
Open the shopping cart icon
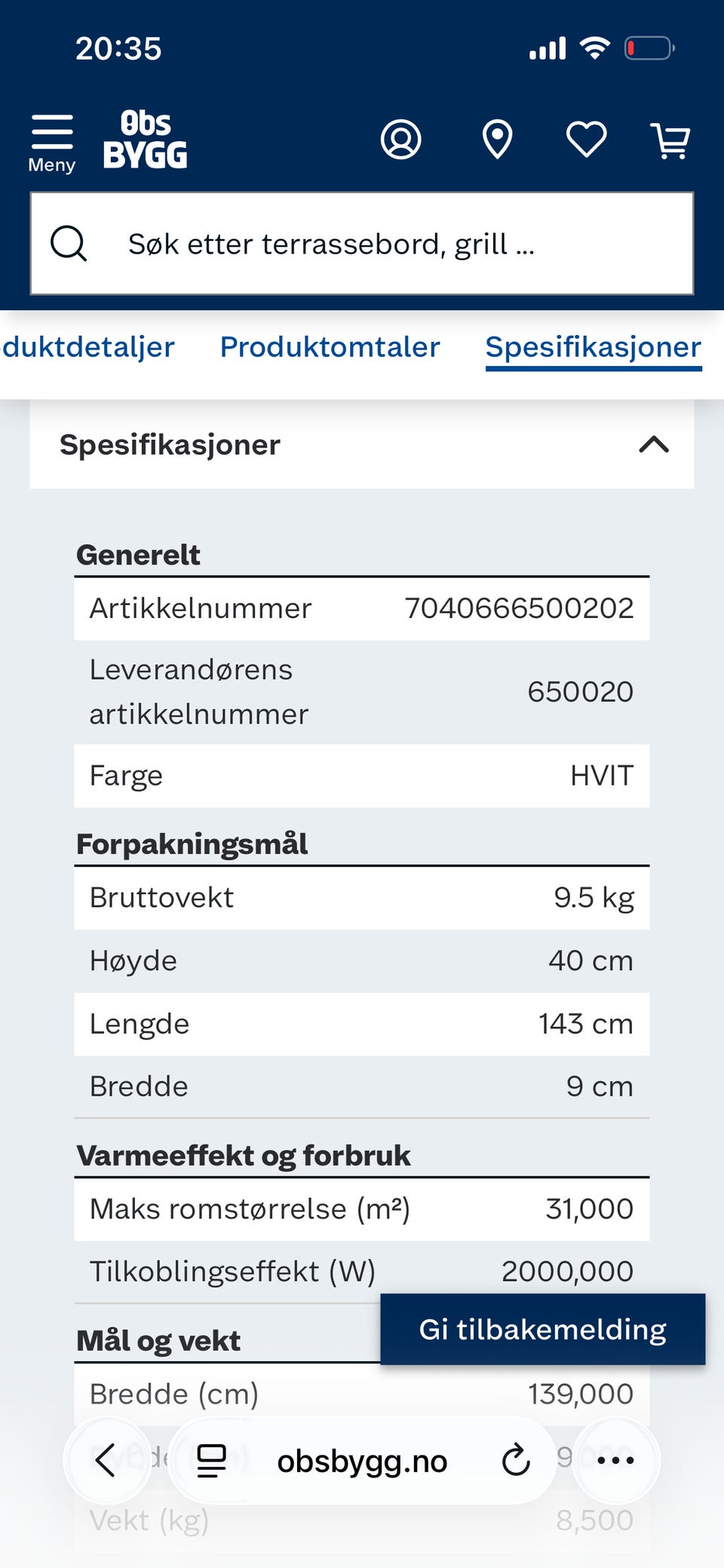coord(670,140)
